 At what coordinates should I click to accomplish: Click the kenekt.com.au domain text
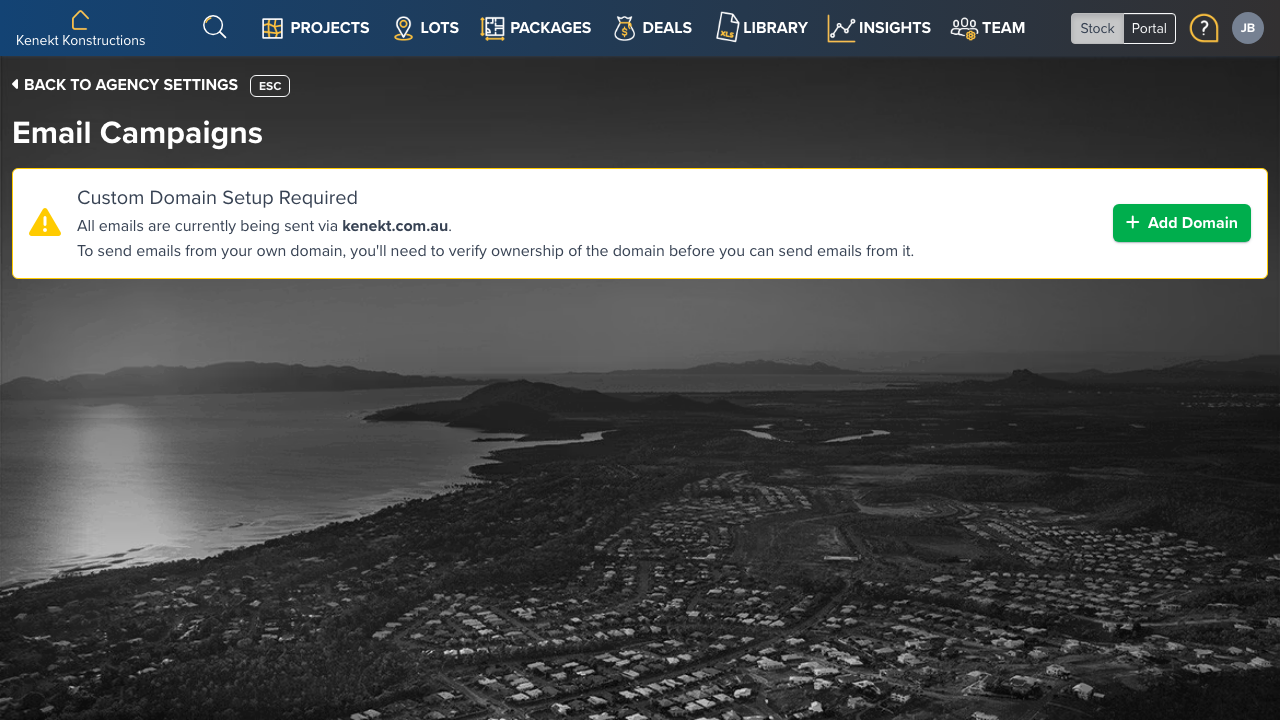pyautogui.click(x=395, y=226)
